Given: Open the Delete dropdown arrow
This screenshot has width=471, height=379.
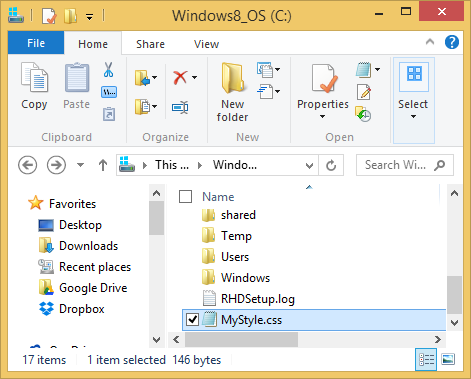Looking at the screenshot, I should click(x=194, y=78).
